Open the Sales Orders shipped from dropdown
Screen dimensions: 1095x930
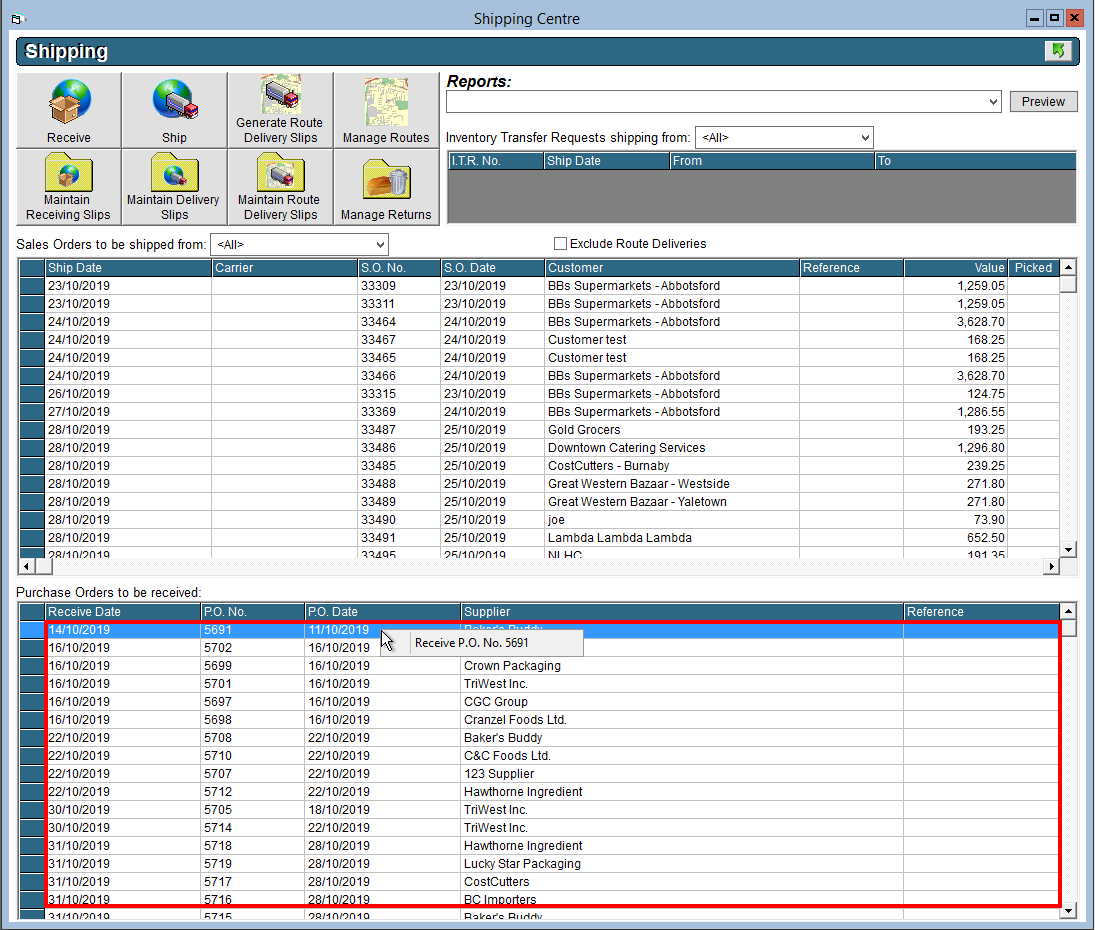coord(380,244)
